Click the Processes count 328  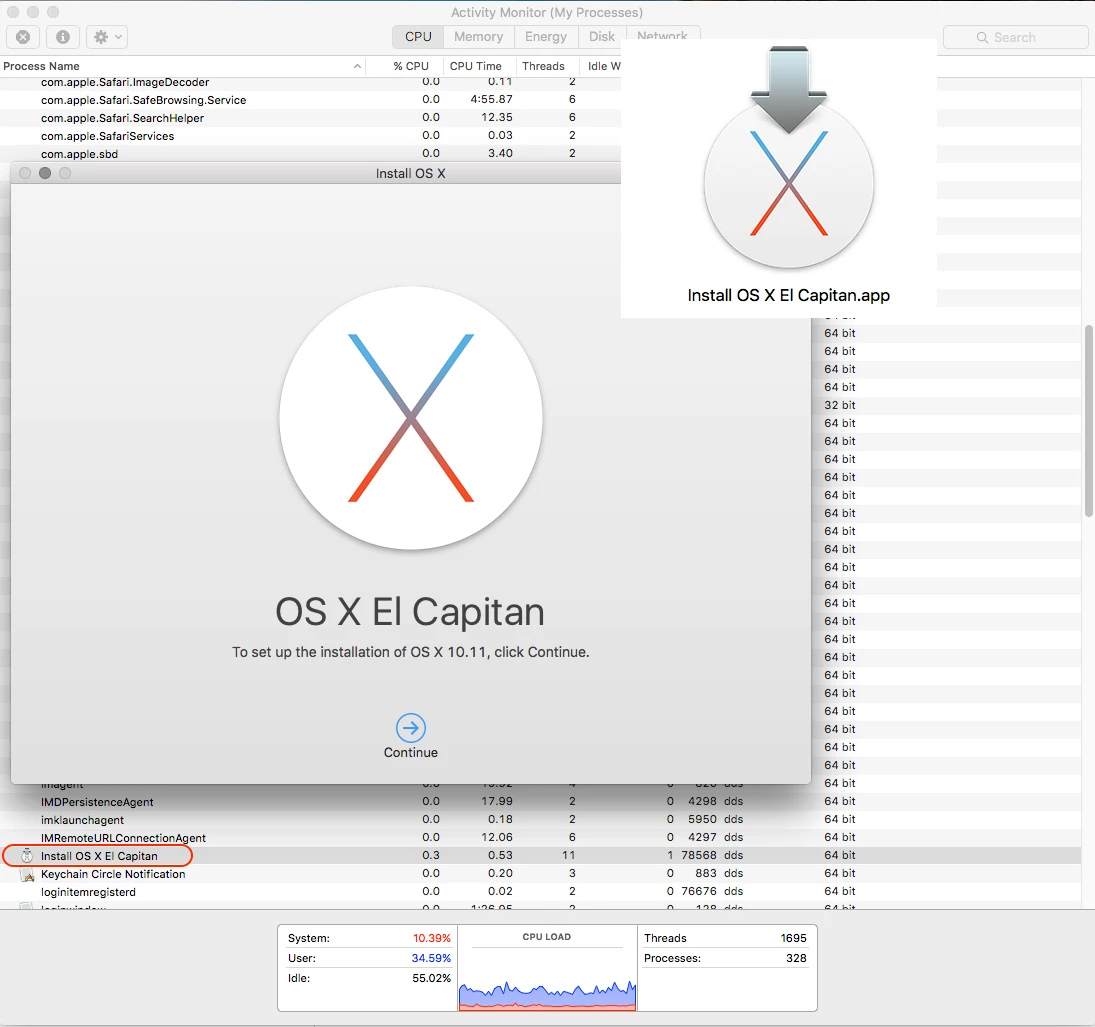796,959
